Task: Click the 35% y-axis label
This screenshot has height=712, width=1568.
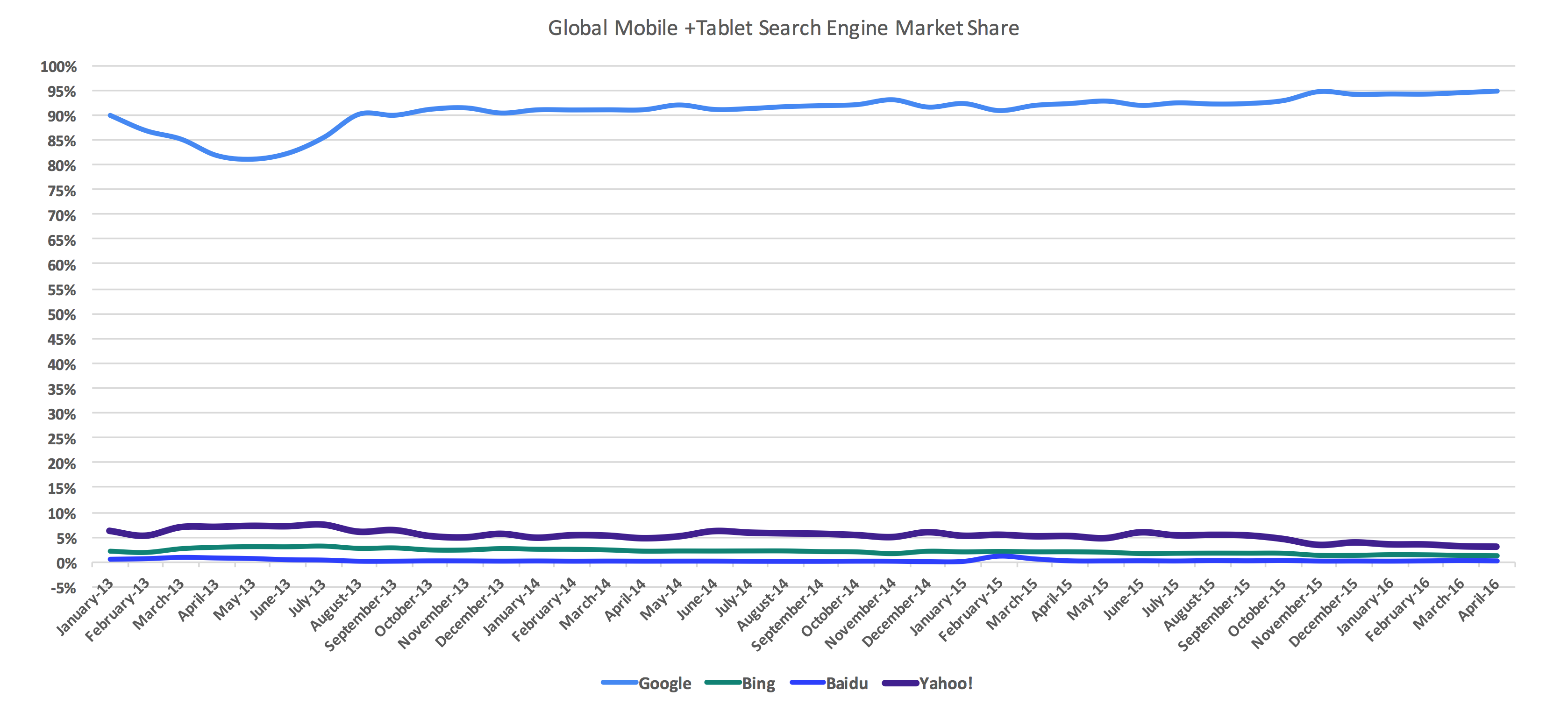Action: [x=62, y=390]
